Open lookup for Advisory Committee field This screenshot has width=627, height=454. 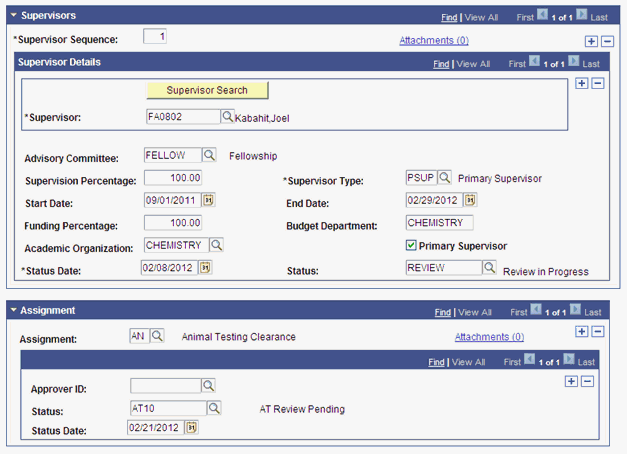(x=209, y=155)
